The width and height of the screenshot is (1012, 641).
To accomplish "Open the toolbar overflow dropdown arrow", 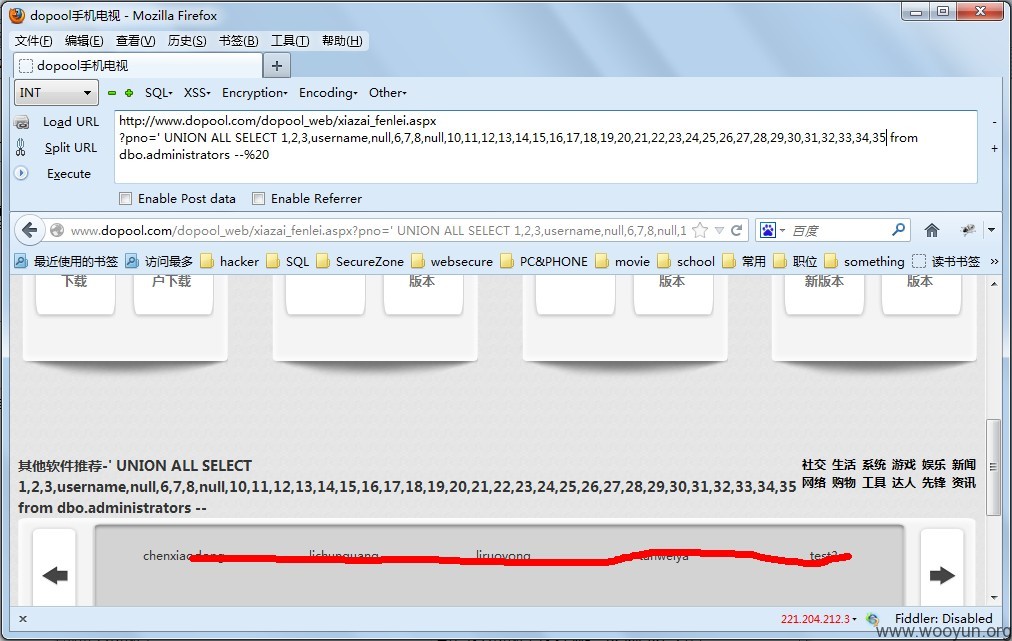I will coord(991,230).
